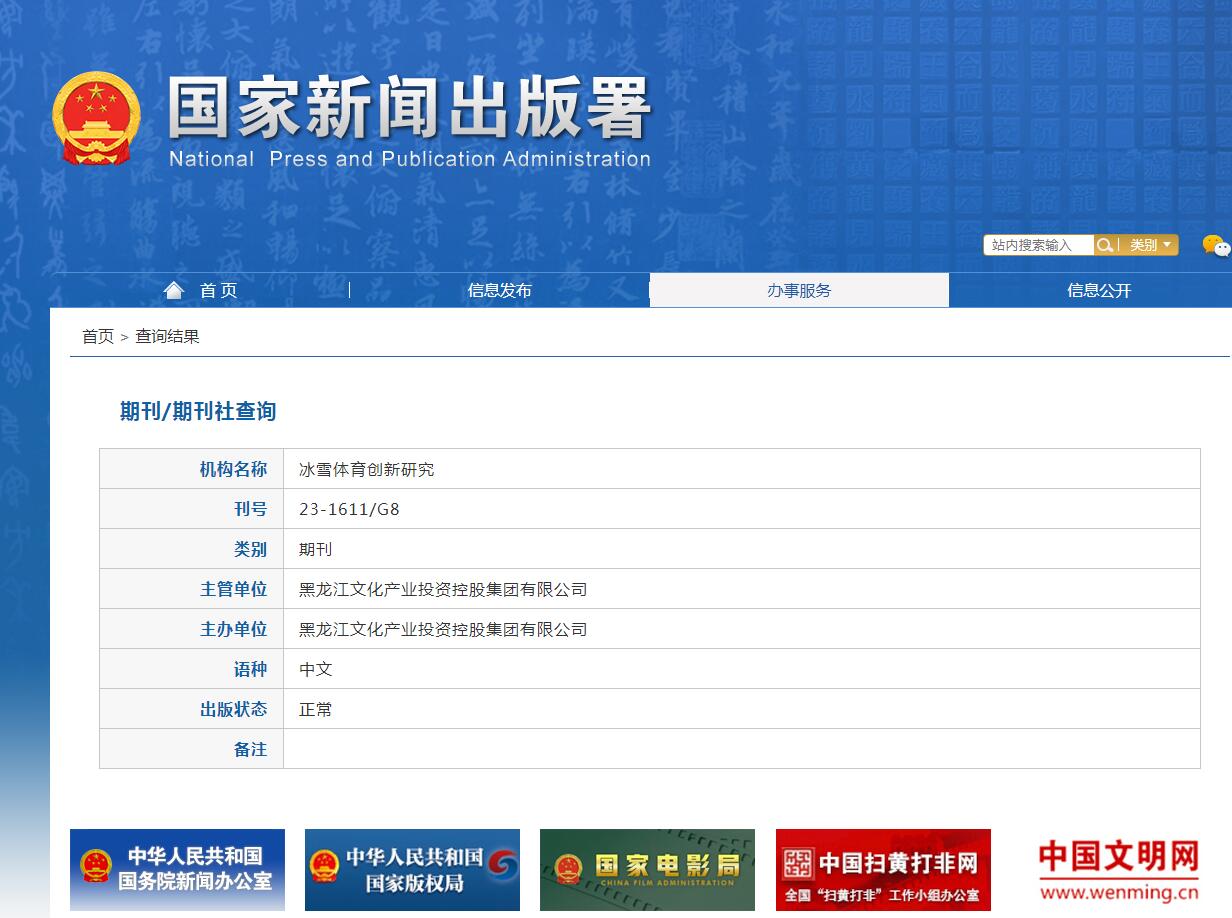This screenshot has height=918, width=1232.
Task: Click the 首页 breadcrumb link
Action: 96,336
